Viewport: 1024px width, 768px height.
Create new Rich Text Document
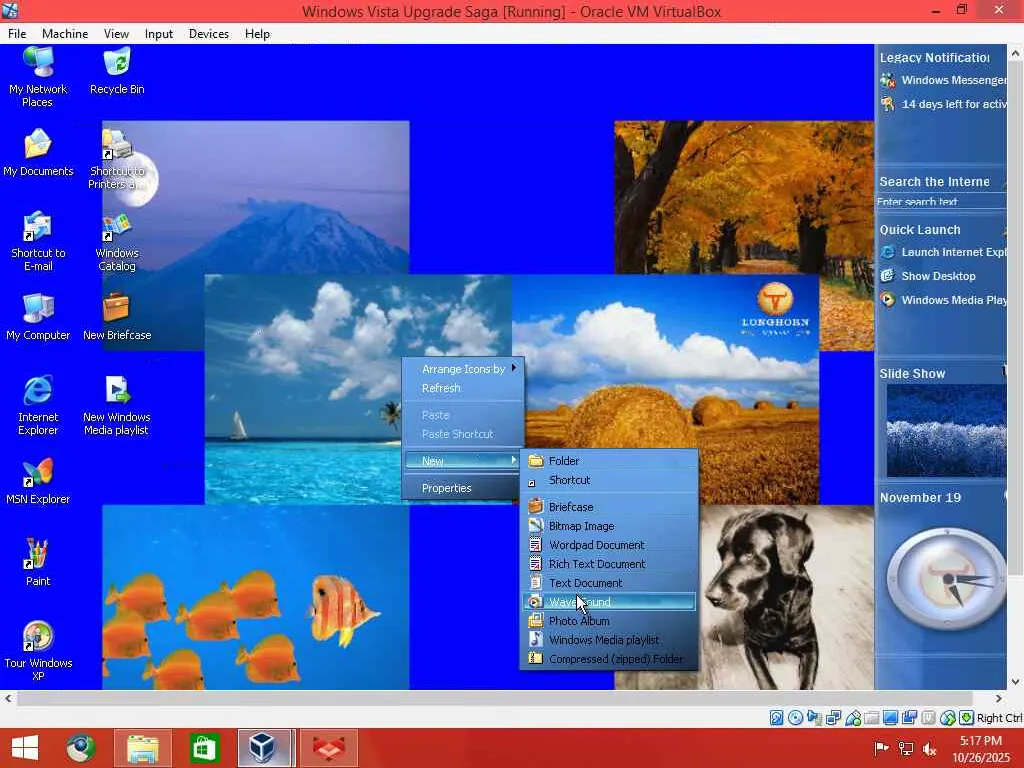(609, 564)
